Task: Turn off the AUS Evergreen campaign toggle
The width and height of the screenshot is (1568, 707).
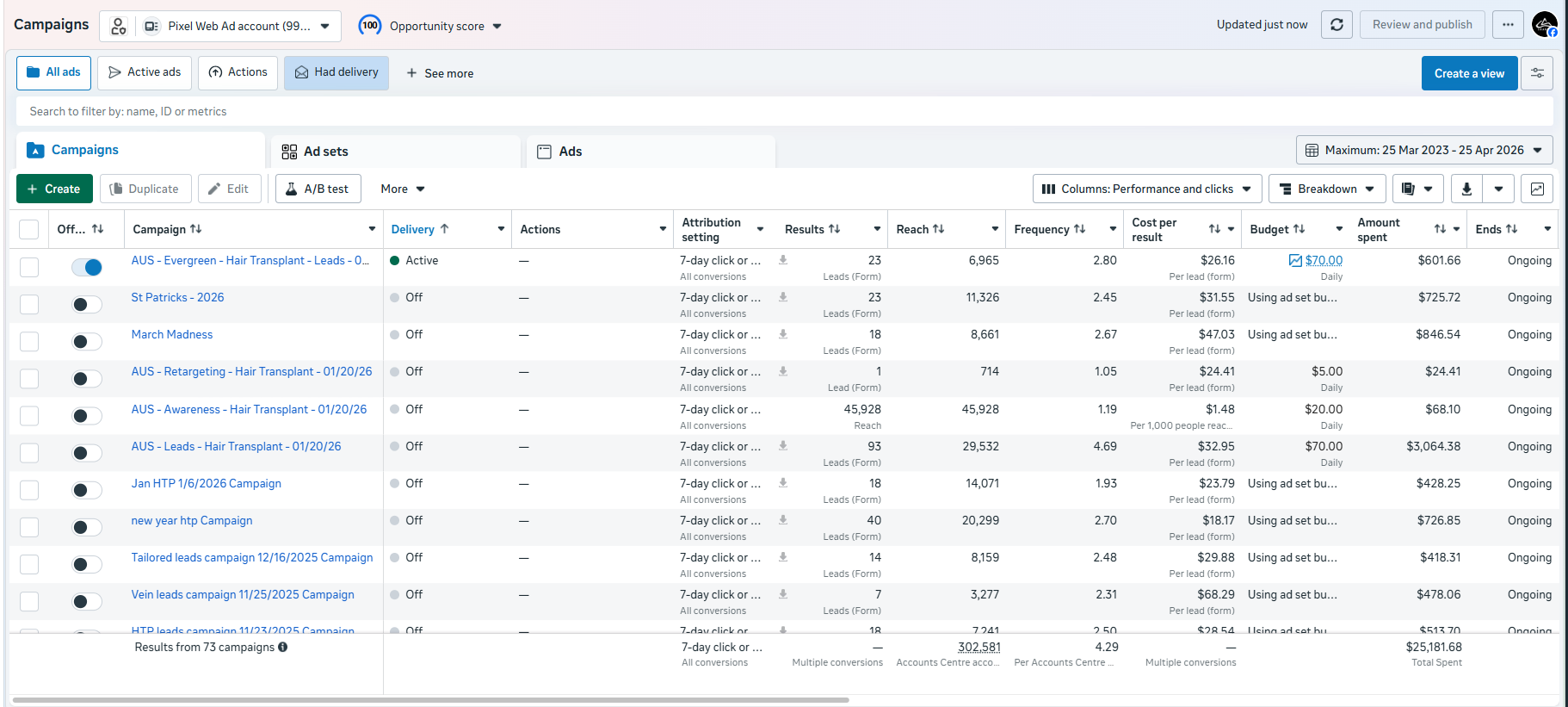Action: coord(87,267)
